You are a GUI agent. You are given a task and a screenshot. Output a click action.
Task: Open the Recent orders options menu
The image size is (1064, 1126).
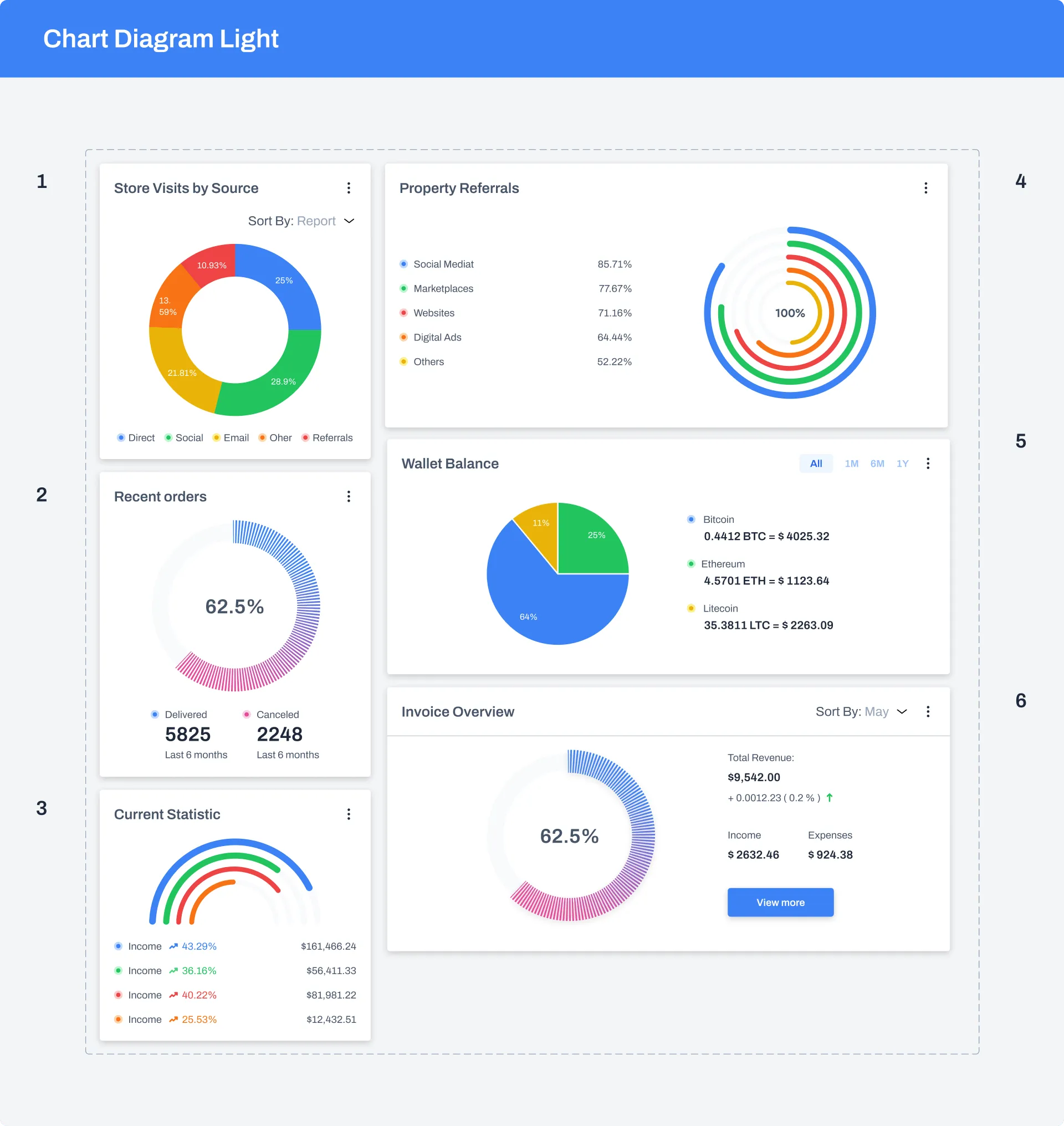click(x=349, y=496)
